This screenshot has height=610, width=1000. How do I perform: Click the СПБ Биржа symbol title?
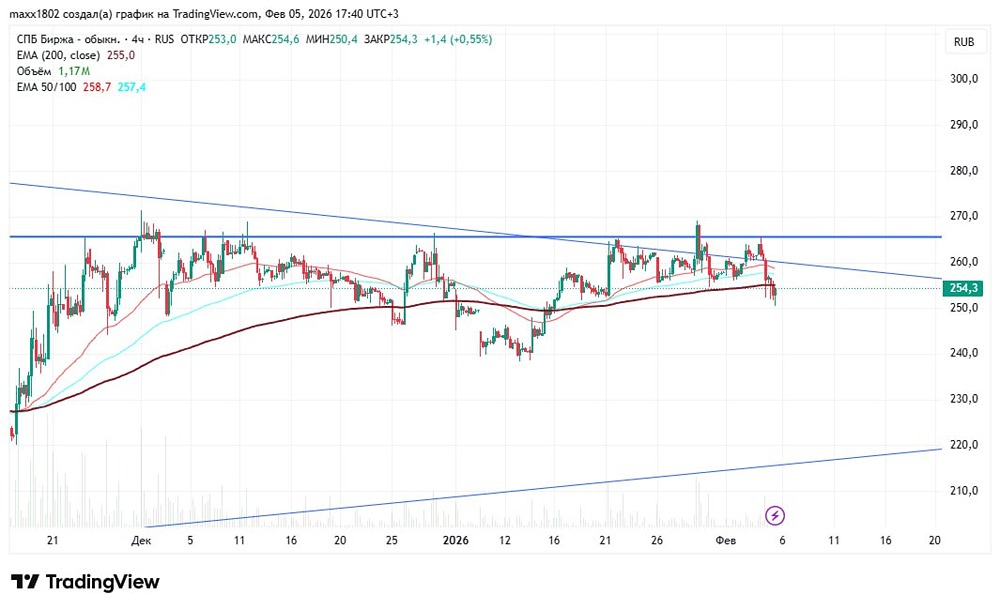click(x=68, y=40)
